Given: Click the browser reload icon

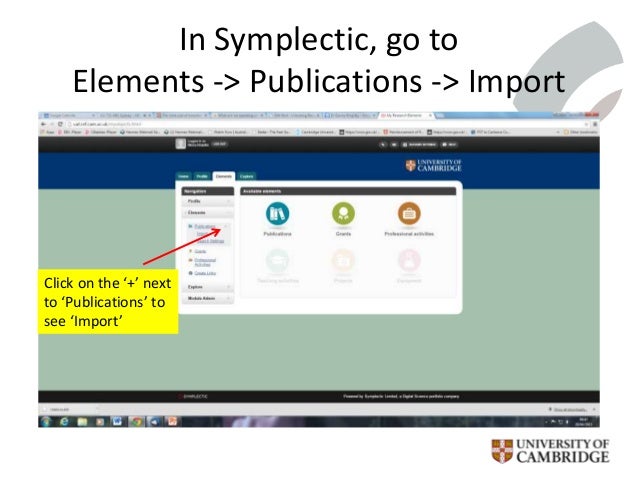Looking at the screenshot, I should pos(60,124).
